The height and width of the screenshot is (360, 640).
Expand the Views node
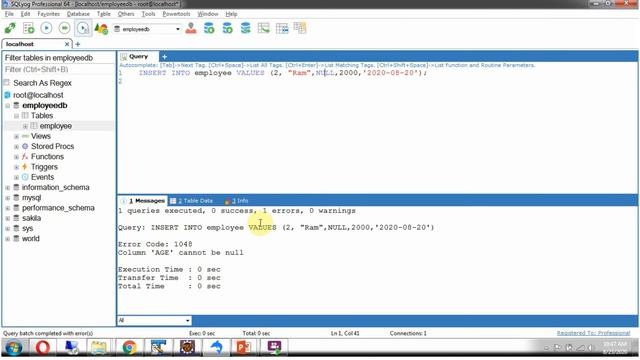click(16, 136)
